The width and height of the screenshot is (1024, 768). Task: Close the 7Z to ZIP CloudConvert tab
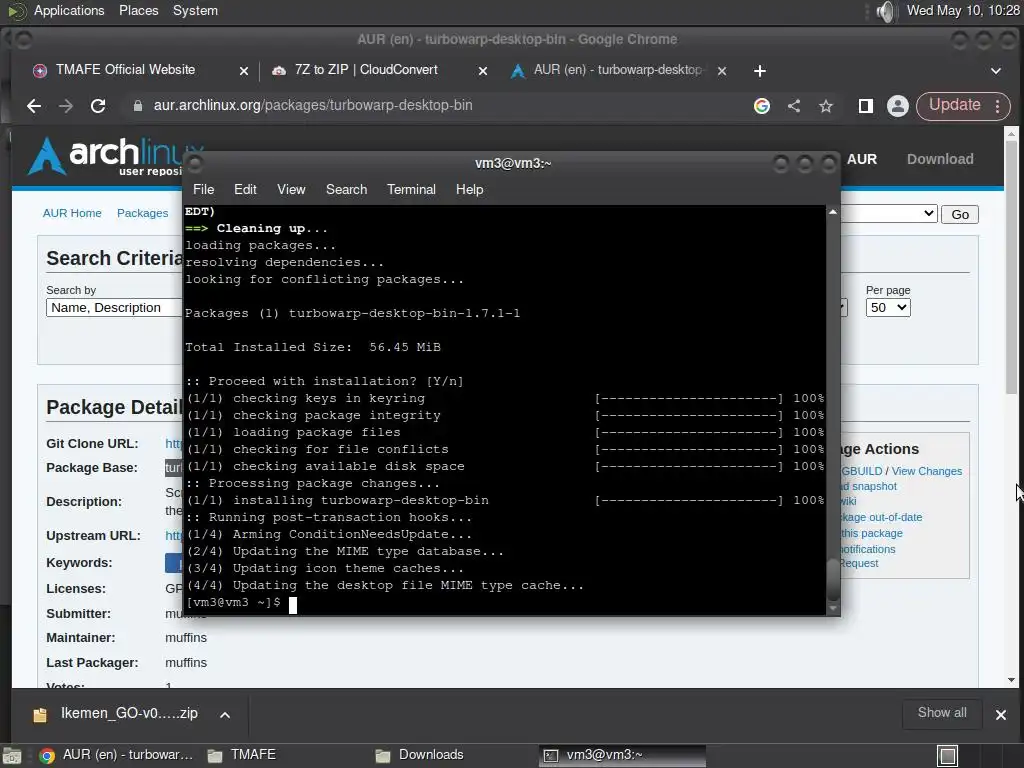(483, 71)
